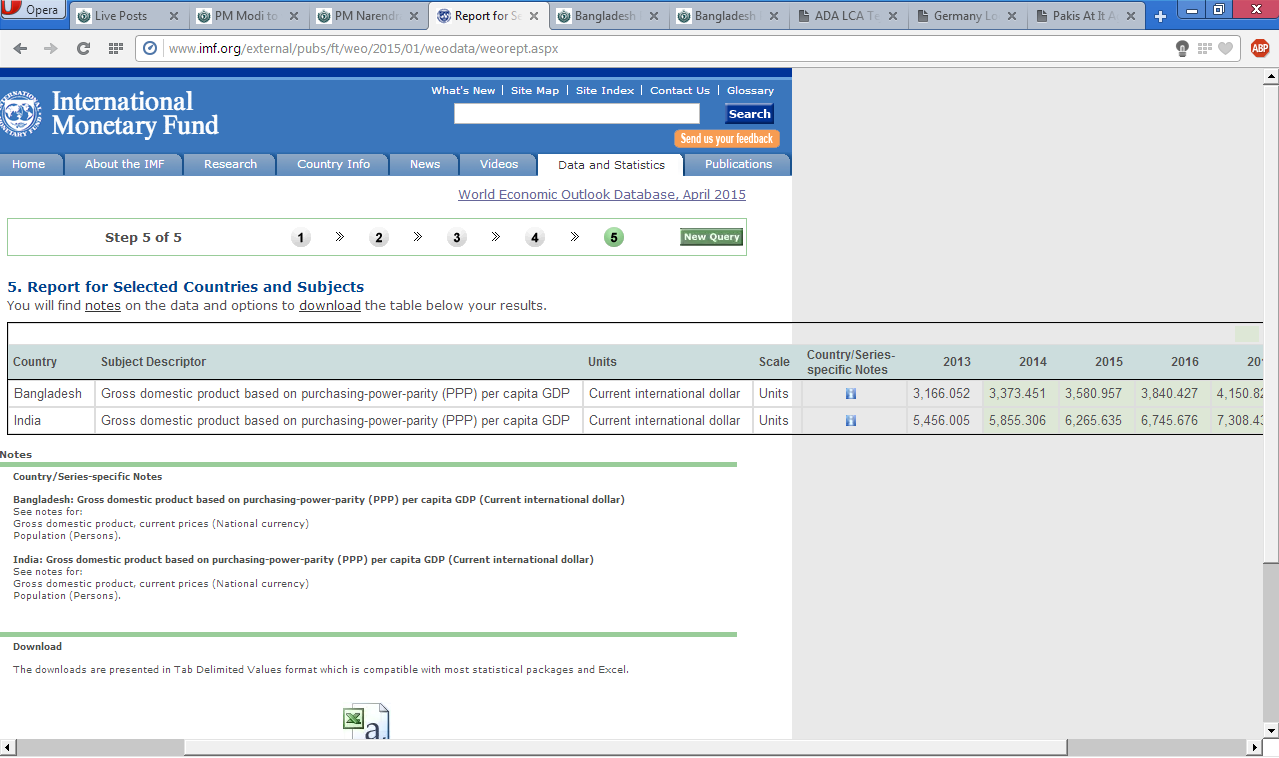Click the Send us your feedback button
The image size is (1279, 758).
pyautogui.click(x=727, y=139)
